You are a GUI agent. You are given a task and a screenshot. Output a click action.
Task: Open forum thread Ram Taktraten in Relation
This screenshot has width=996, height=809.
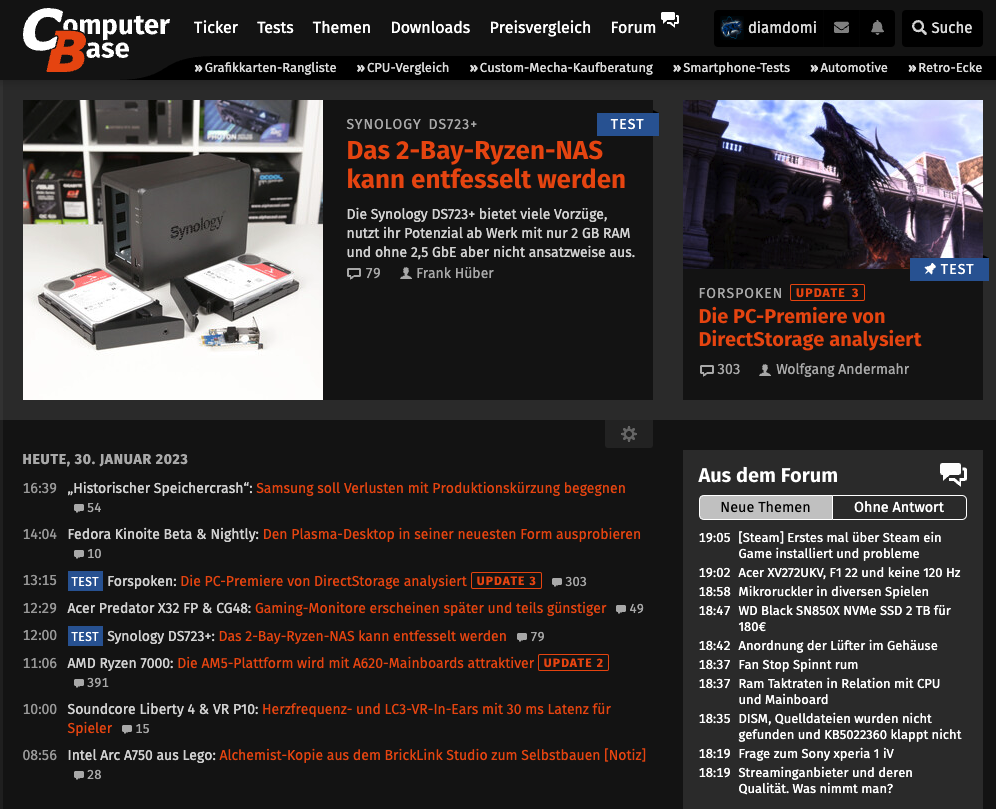click(x=838, y=692)
